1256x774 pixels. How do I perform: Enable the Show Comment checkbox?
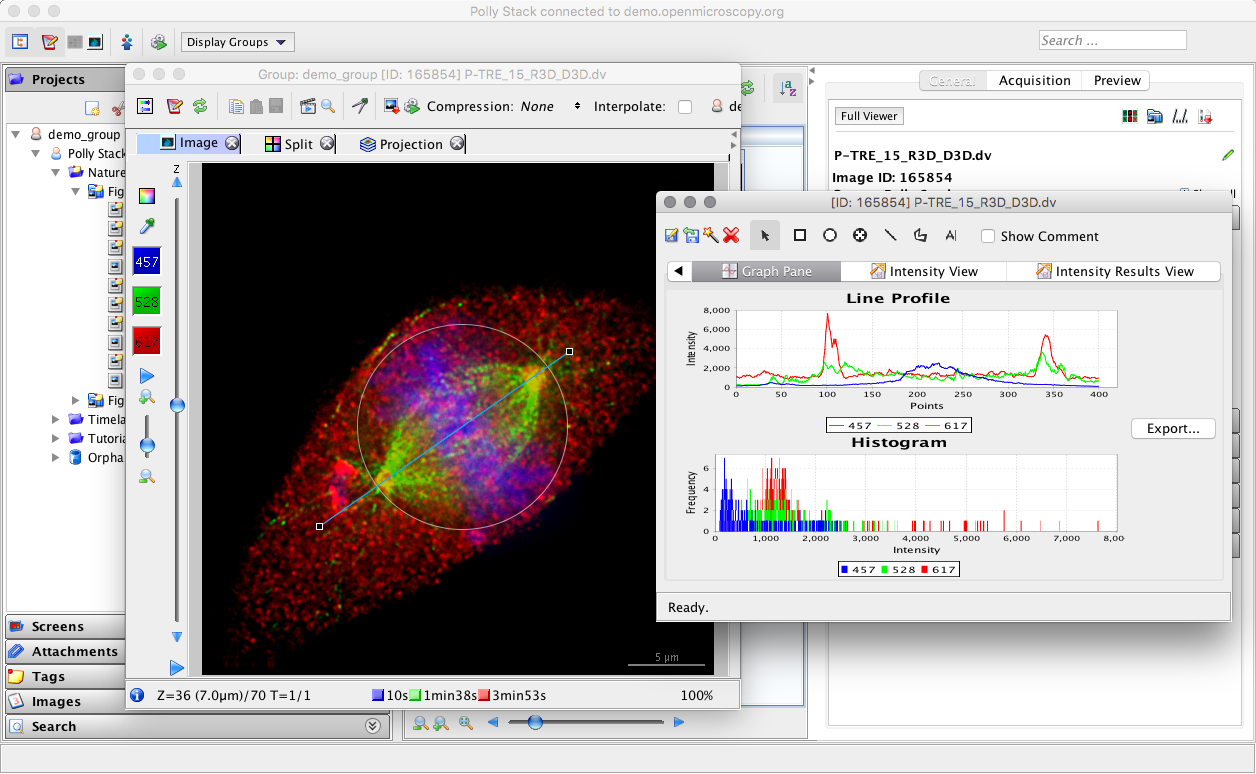click(x=988, y=237)
